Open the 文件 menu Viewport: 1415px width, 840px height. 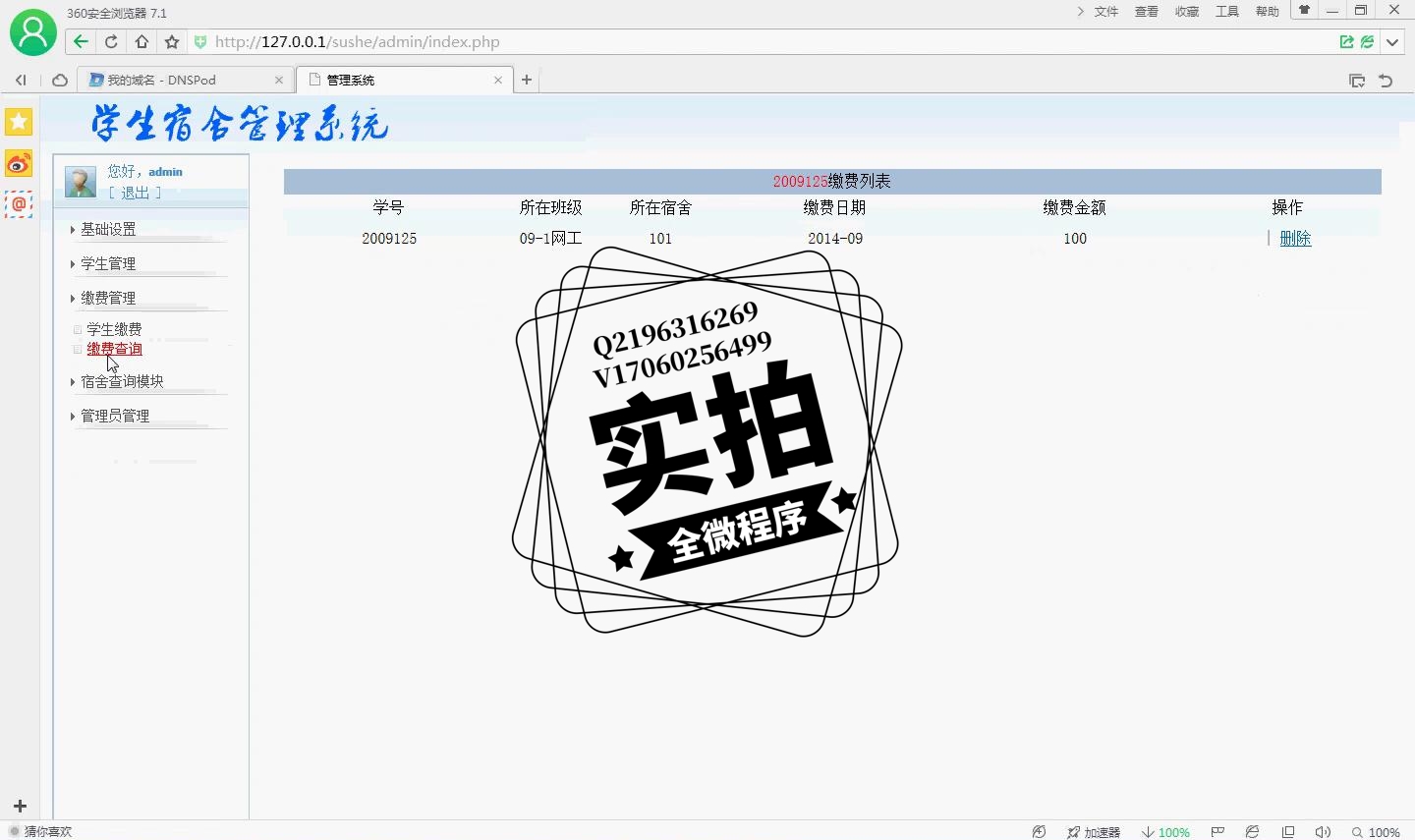coord(1106,12)
